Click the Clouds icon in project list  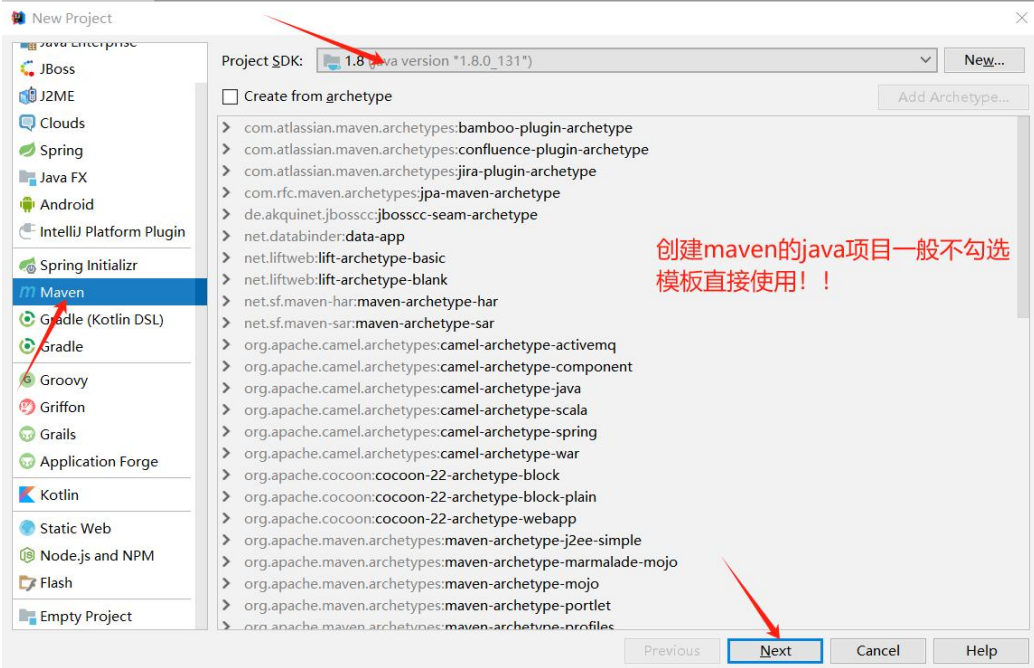[27, 123]
